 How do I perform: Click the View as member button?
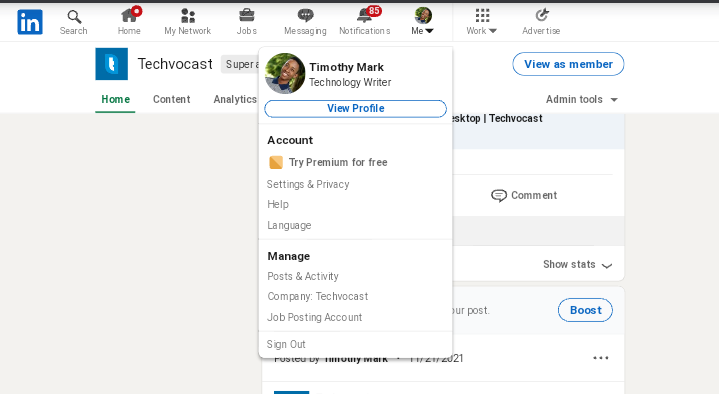pyautogui.click(x=568, y=64)
